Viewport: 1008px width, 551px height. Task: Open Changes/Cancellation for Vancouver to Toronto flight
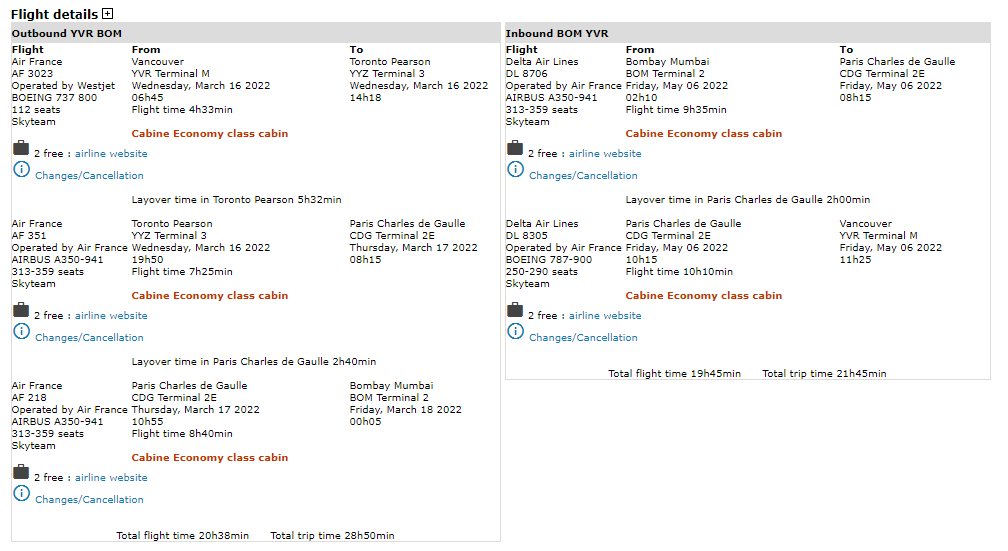(89, 176)
